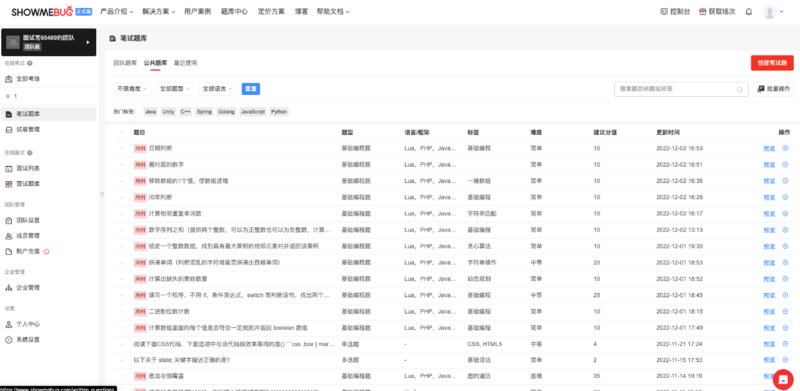Viewport: 800px width, 391px height.
Task: Focus the question title search field
Action: (x=681, y=89)
